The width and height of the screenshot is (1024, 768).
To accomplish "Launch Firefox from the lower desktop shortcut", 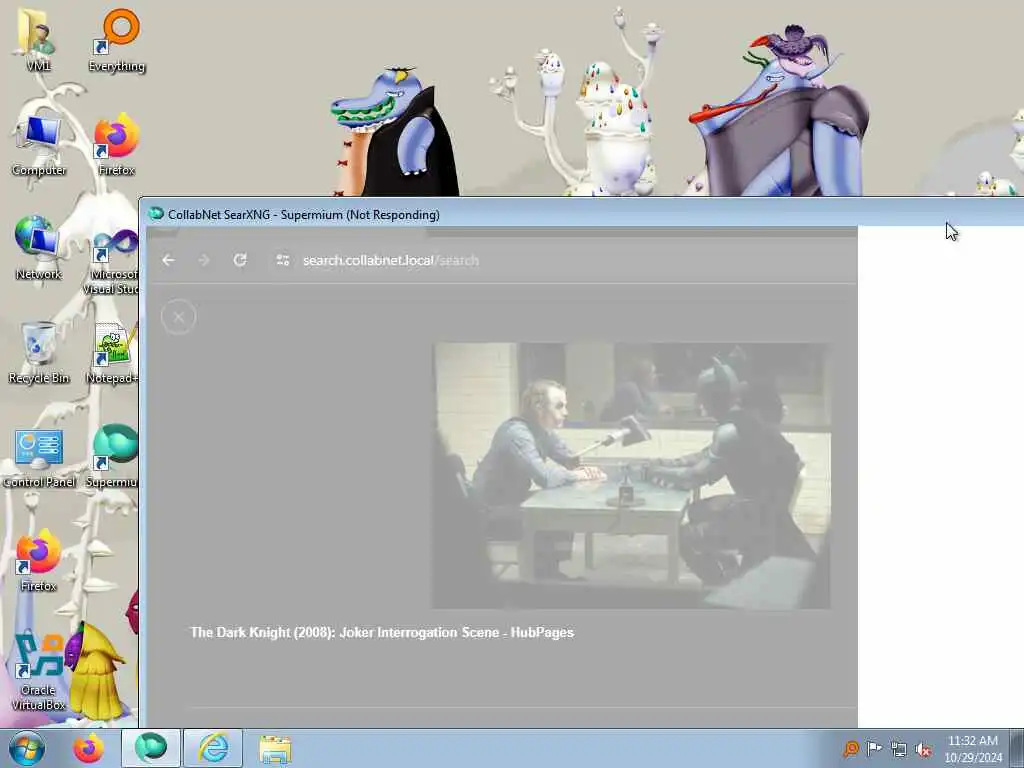I will pos(39,560).
